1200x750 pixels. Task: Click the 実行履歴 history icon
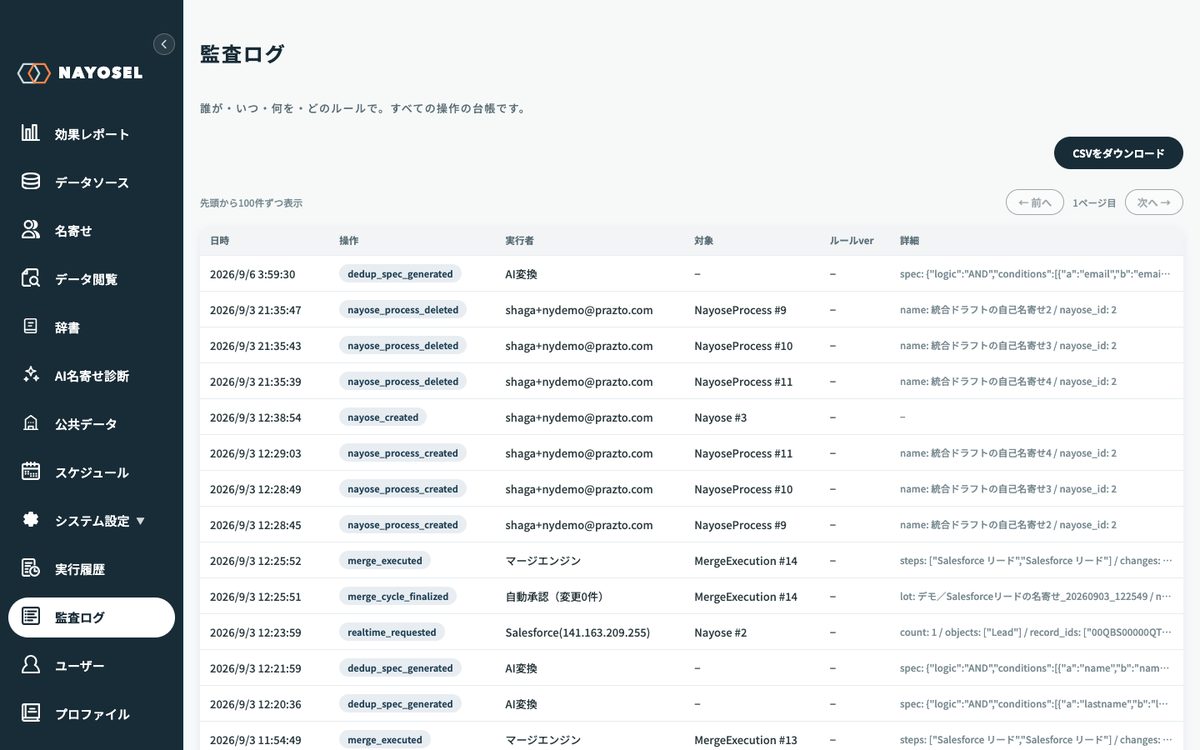pos(31,568)
